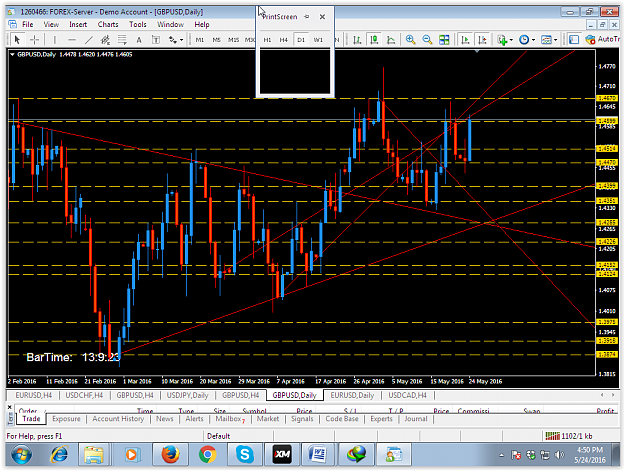This screenshot has width=625, height=471.
Task: Select M1 timeframe
Action: [200, 39]
